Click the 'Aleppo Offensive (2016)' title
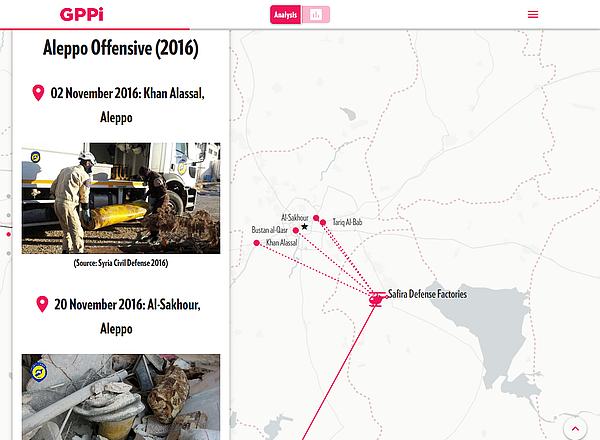 pyautogui.click(x=121, y=48)
